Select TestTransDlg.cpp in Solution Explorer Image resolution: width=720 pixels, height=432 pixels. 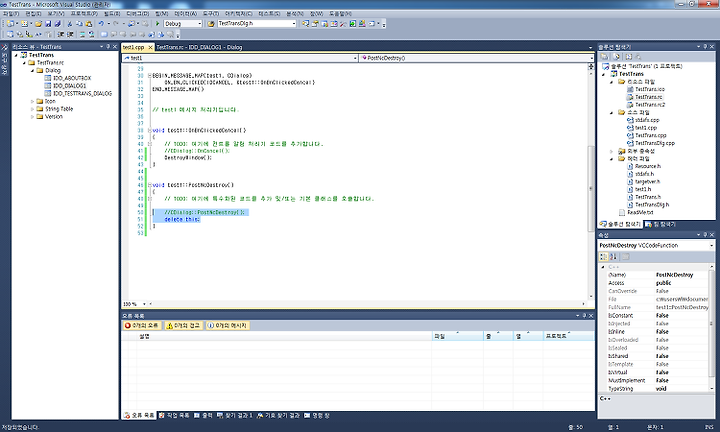click(655, 143)
